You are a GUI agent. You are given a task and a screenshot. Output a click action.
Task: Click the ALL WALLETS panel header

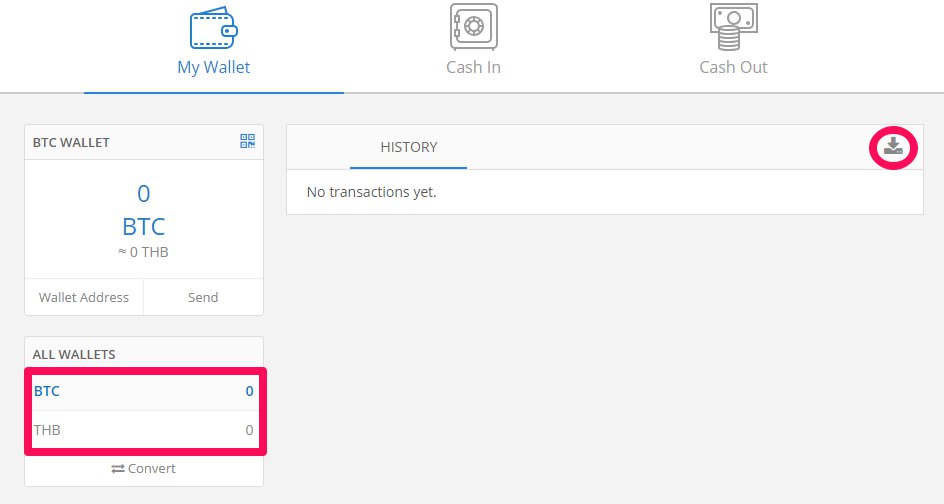pos(144,354)
